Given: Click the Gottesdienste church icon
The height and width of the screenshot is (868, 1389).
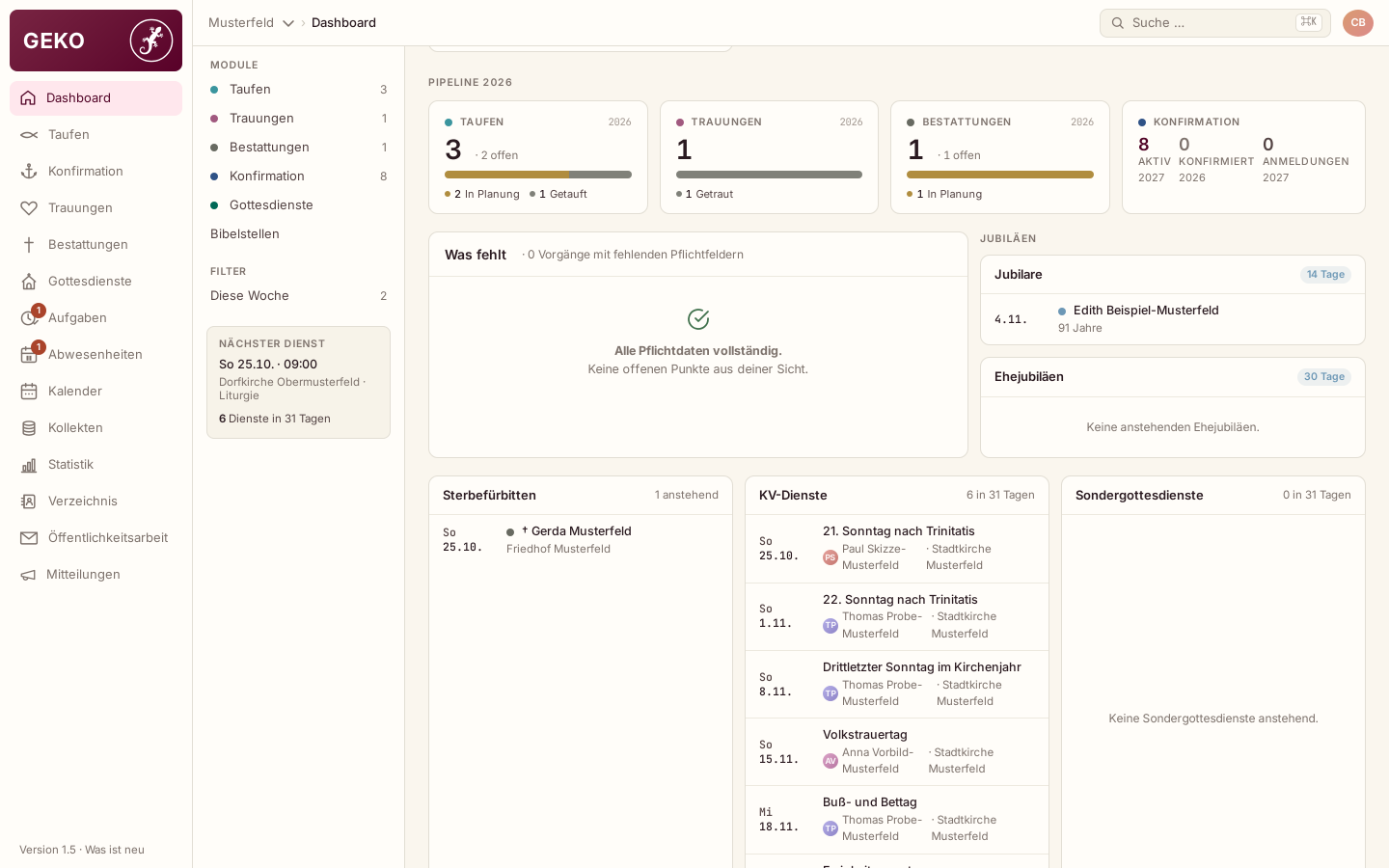Looking at the screenshot, I should point(29,282).
